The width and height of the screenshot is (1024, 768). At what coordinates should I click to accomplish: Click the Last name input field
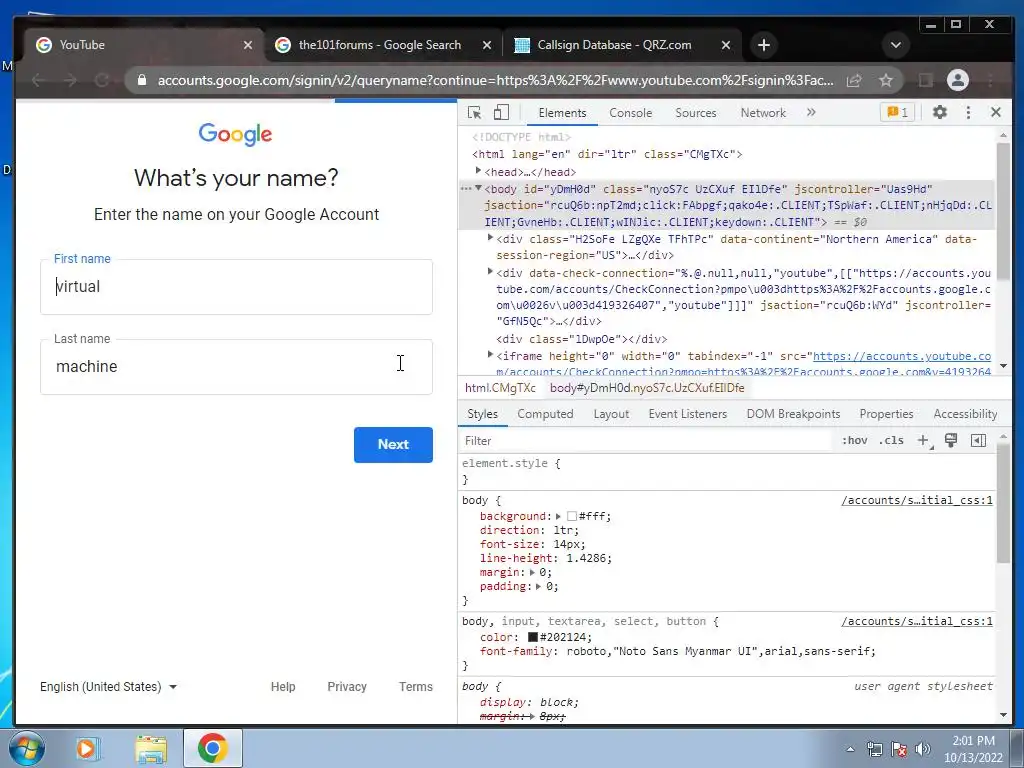click(236, 367)
